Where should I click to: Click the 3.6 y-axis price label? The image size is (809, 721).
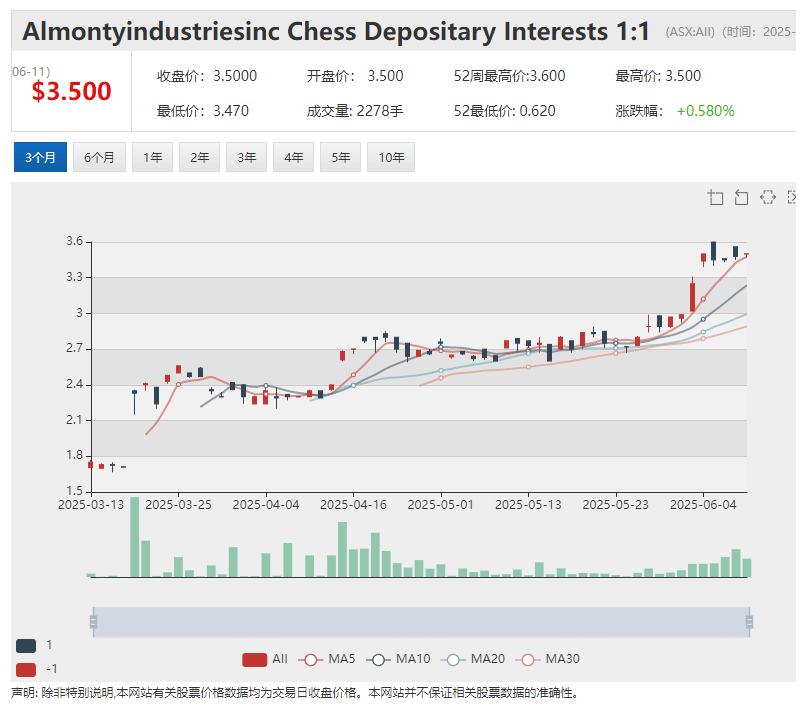click(74, 241)
